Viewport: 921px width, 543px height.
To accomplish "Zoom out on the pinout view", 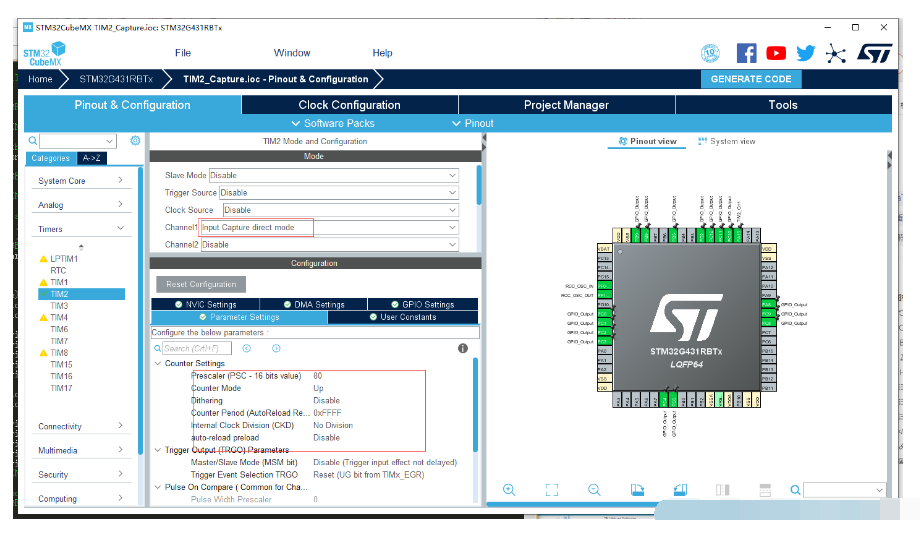I will point(594,490).
